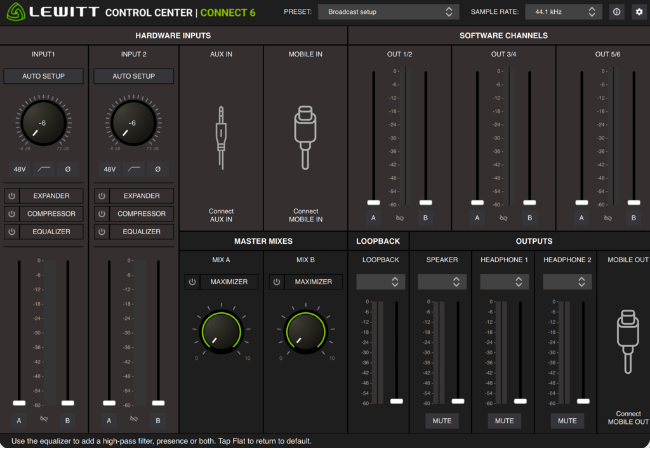The height and width of the screenshot is (449, 650).
Task: Click Connect AUX IN text
Action: click(x=221, y=215)
